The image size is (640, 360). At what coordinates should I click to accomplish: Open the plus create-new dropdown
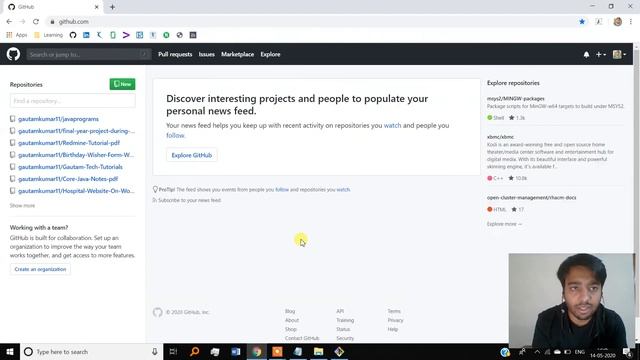[x=600, y=54]
